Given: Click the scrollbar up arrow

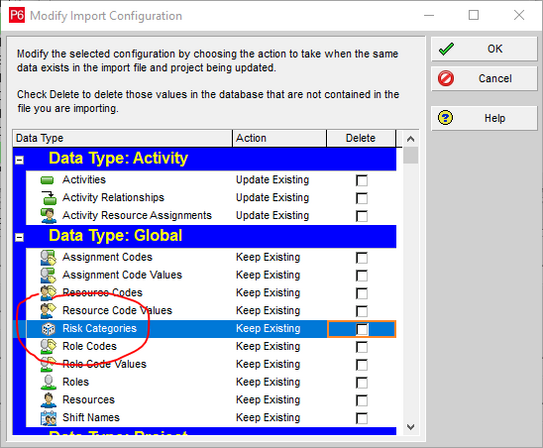Looking at the screenshot, I should (x=411, y=139).
